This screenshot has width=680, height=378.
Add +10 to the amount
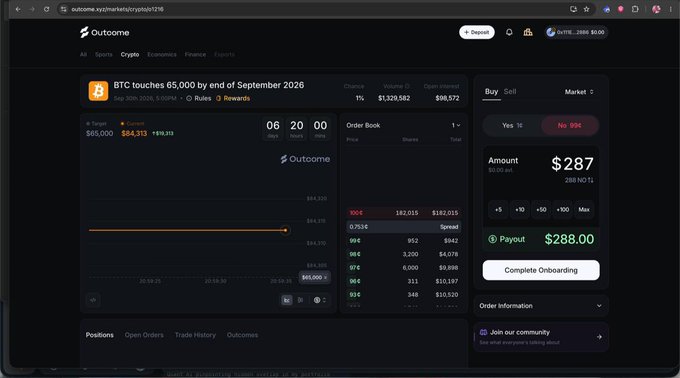[520, 210]
